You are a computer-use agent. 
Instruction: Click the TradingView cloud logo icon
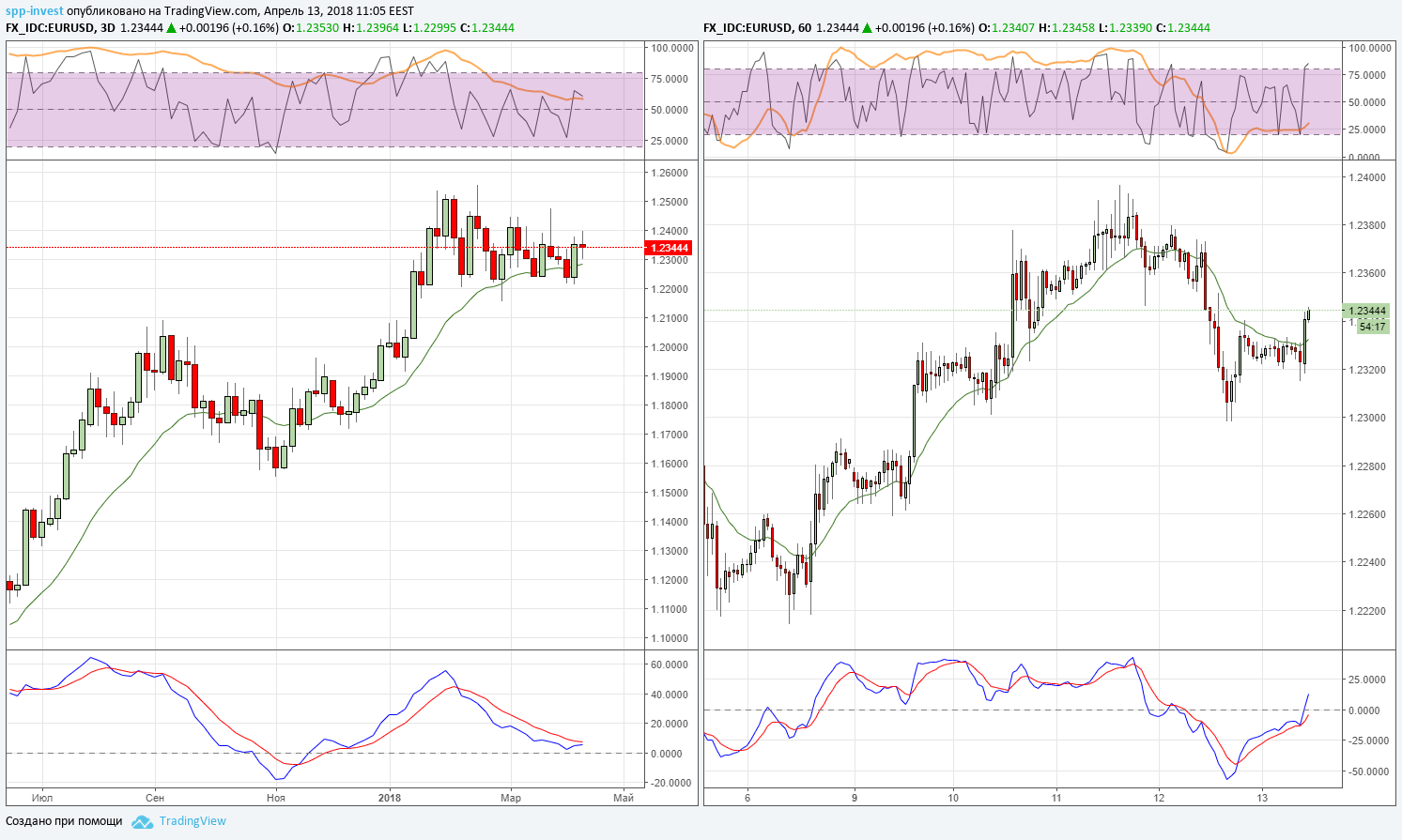click(142, 821)
